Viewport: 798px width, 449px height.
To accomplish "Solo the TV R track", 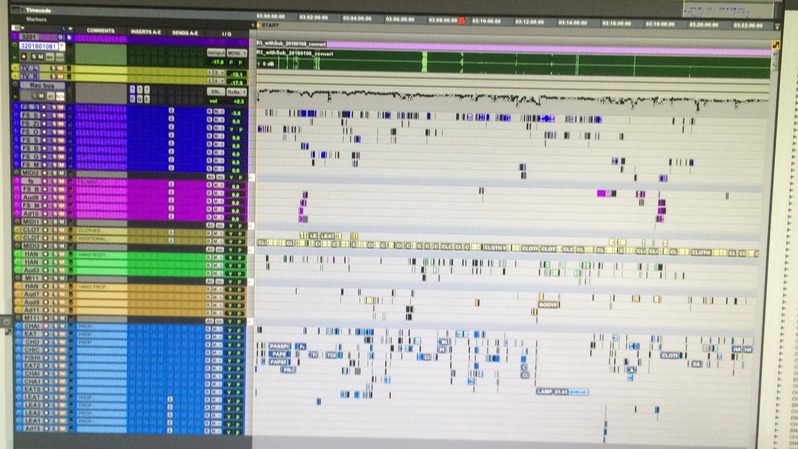I will click(x=53, y=76).
